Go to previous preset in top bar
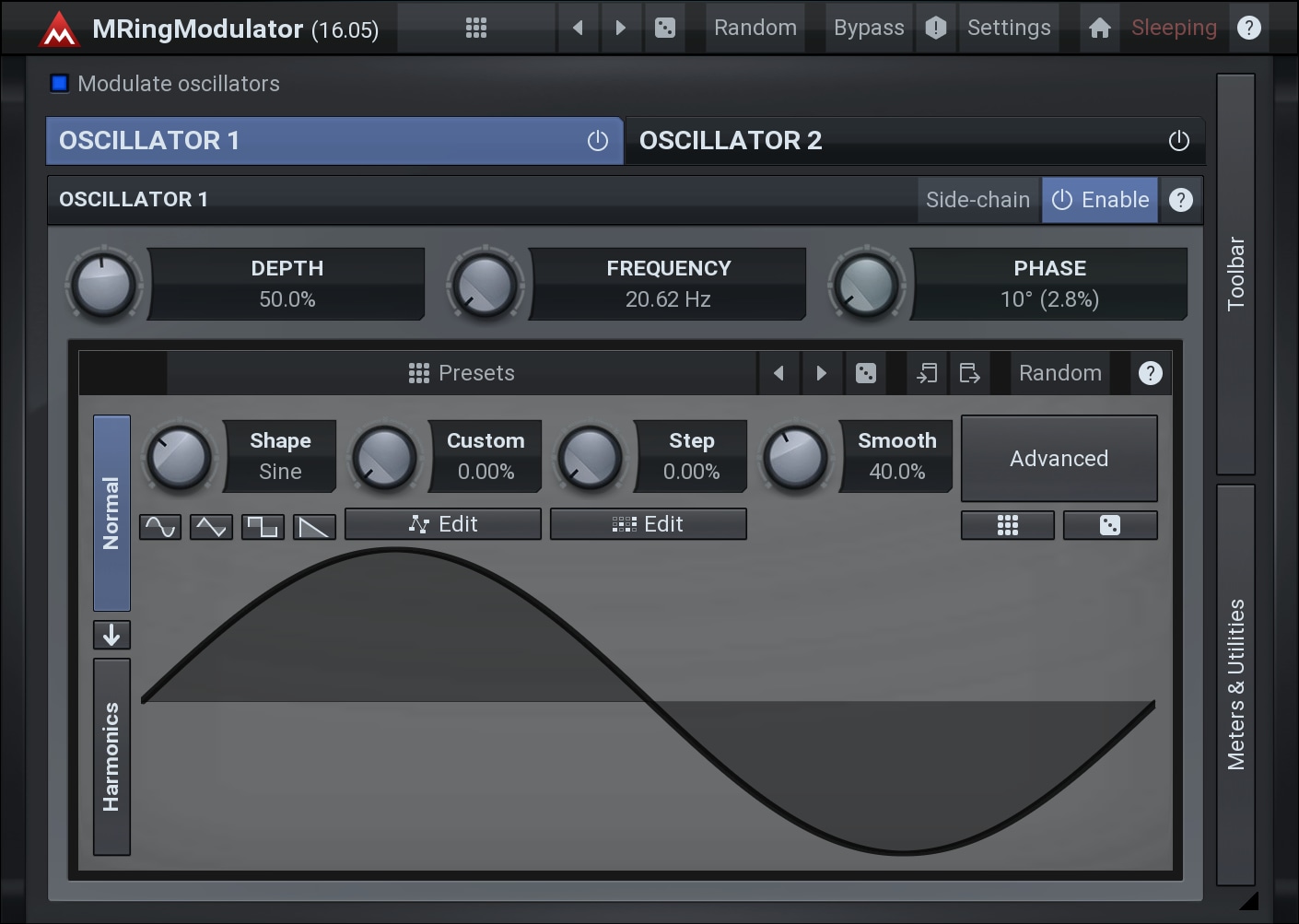 pyautogui.click(x=578, y=28)
